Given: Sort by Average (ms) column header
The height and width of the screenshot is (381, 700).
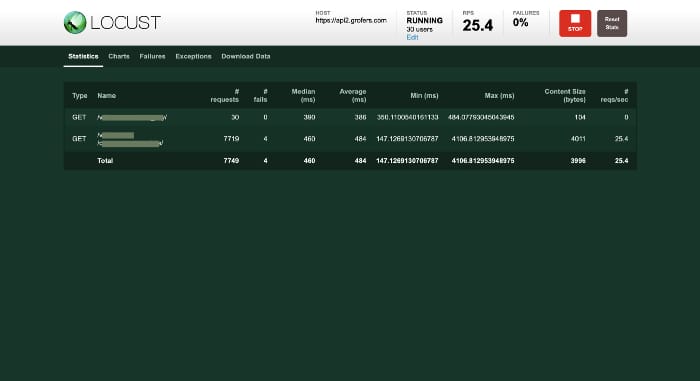Looking at the screenshot, I should (x=353, y=96).
